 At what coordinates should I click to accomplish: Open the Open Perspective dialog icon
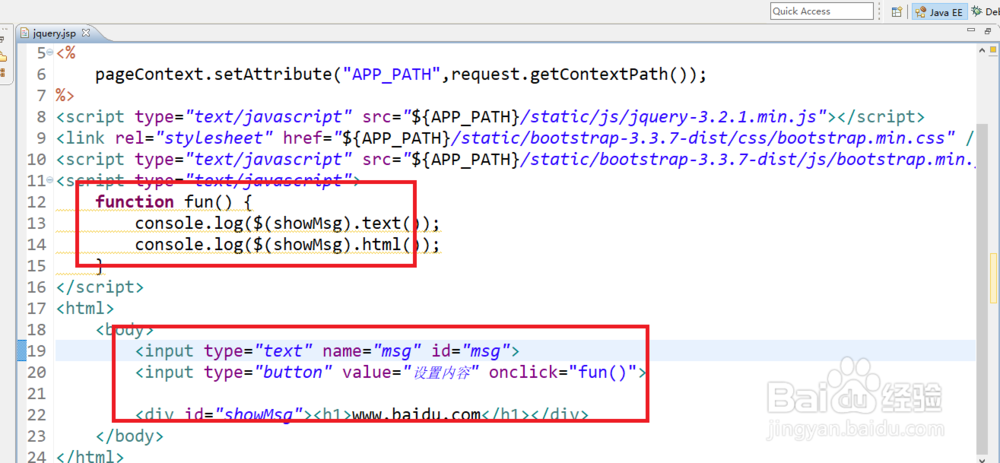(897, 11)
